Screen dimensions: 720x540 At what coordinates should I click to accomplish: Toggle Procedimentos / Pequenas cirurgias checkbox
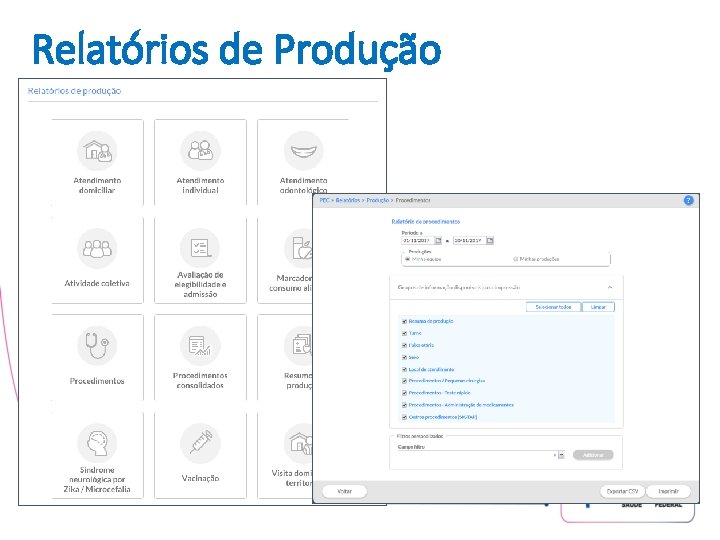405,381
